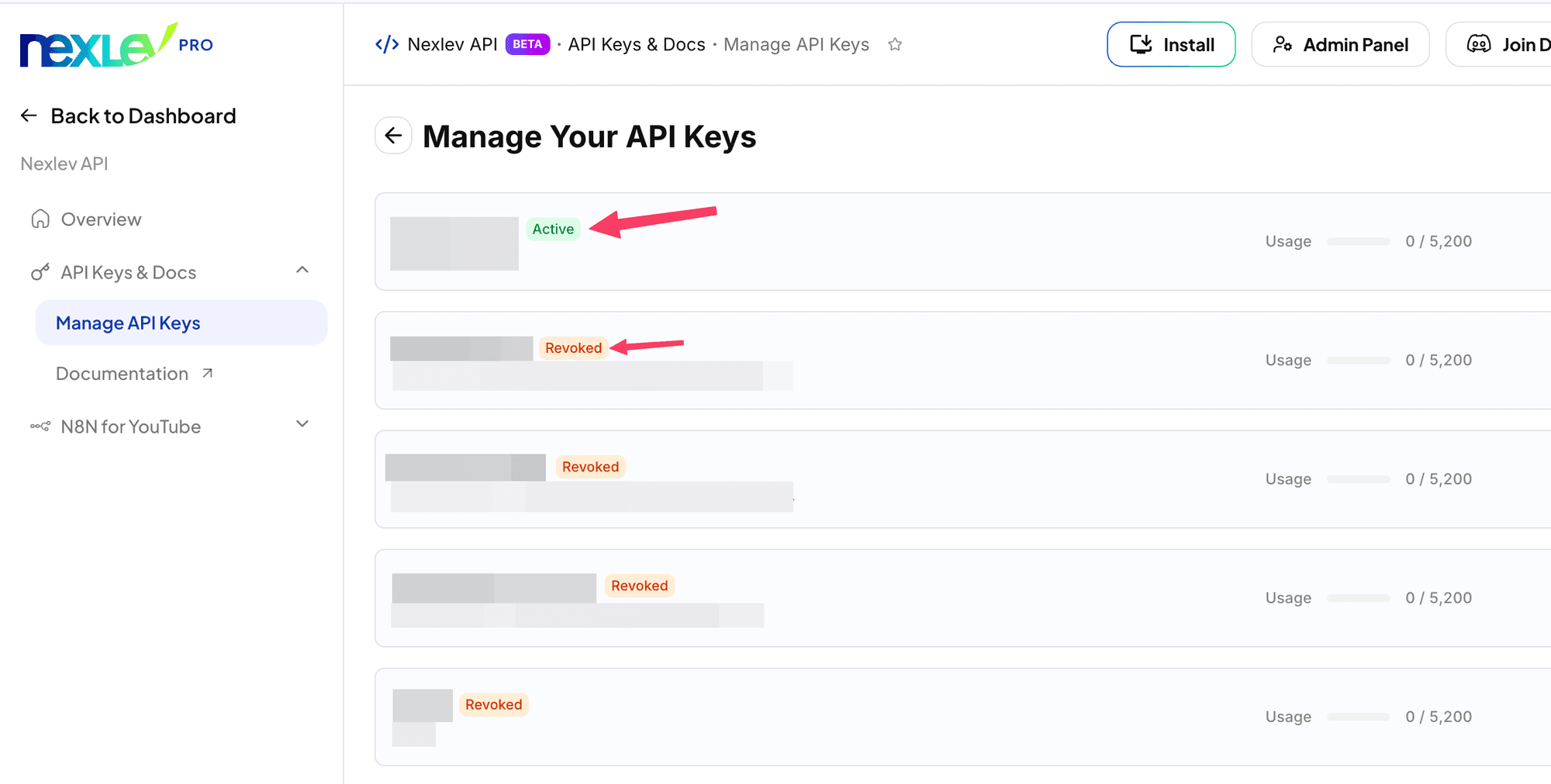
Task: Click the Revoked badge on the fifth key
Action: (493, 704)
